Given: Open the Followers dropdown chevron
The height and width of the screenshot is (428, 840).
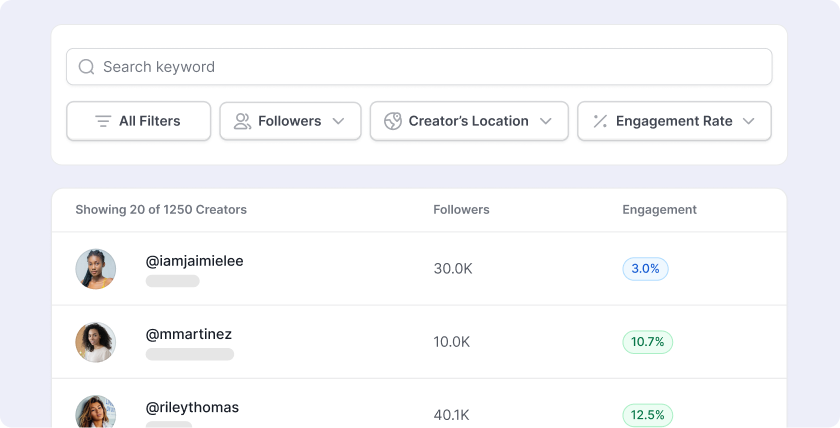Looking at the screenshot, I should pos(338,121).
